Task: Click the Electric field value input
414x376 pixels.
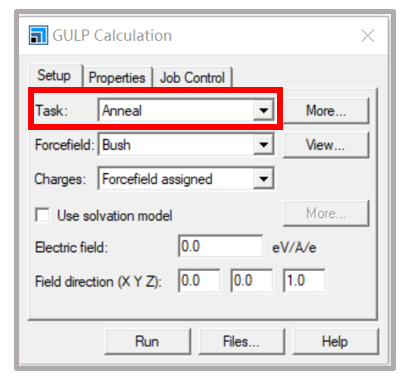Action: coord(220,247)
